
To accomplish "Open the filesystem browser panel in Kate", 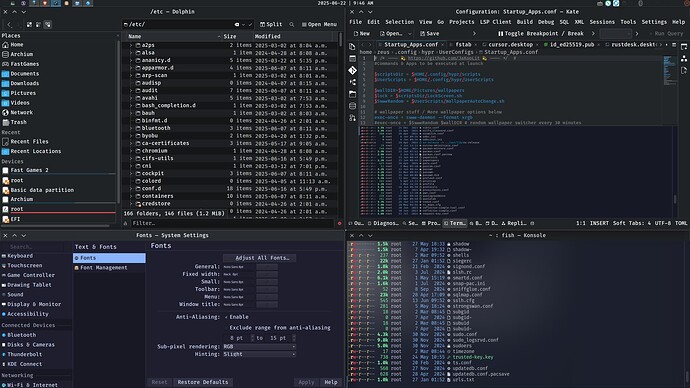I will click(x=352, y=94).
